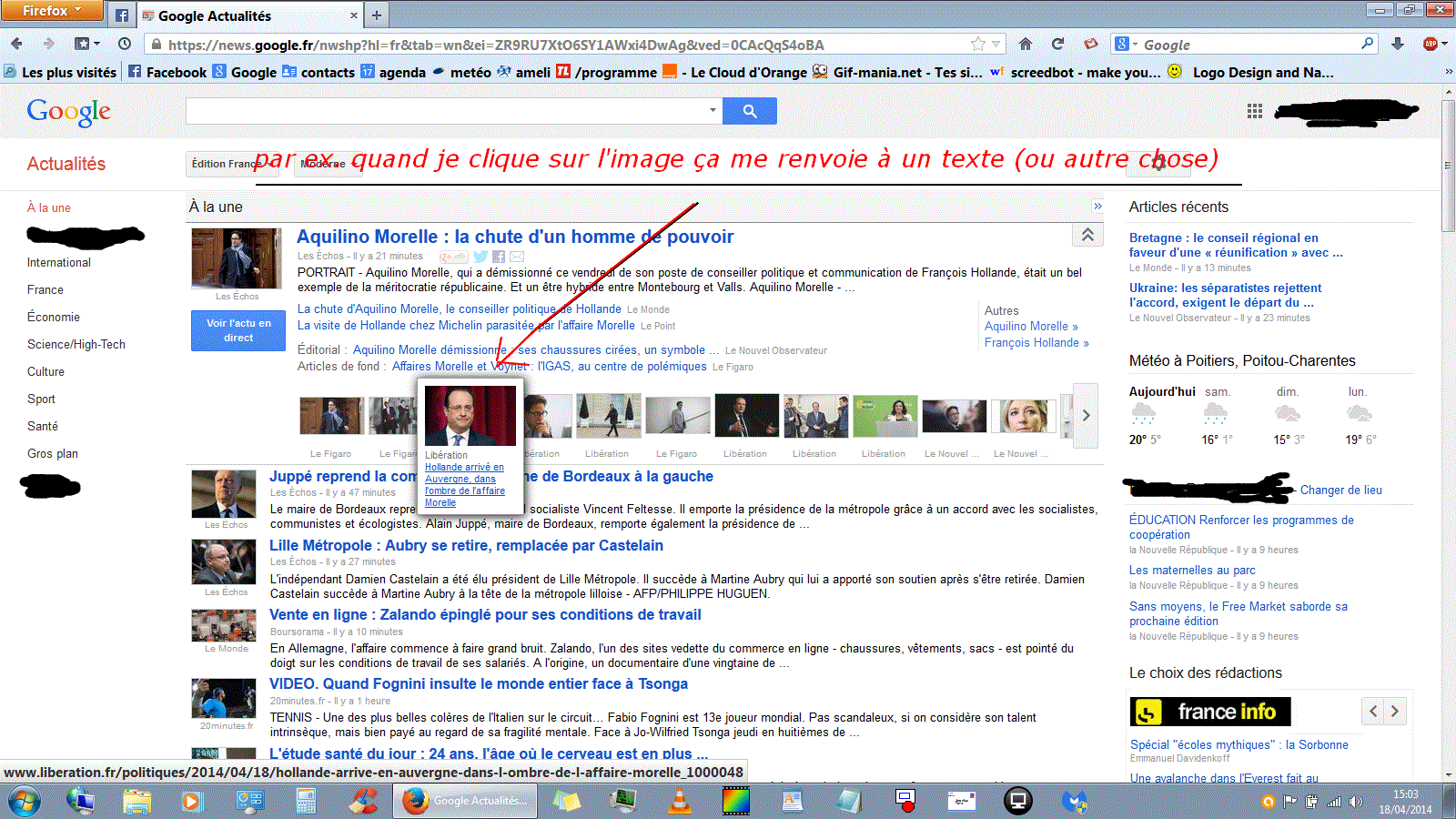
Task: Click the Hollande popup thumbnail image
Action: [470, 415]
